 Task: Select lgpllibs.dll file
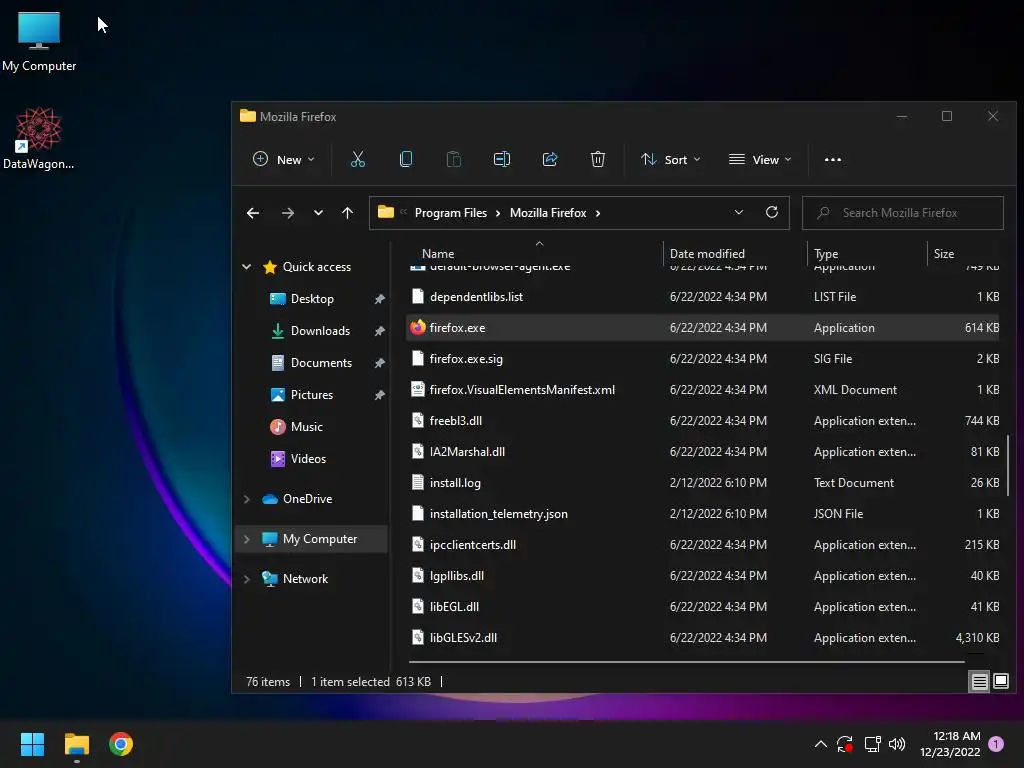703,576
